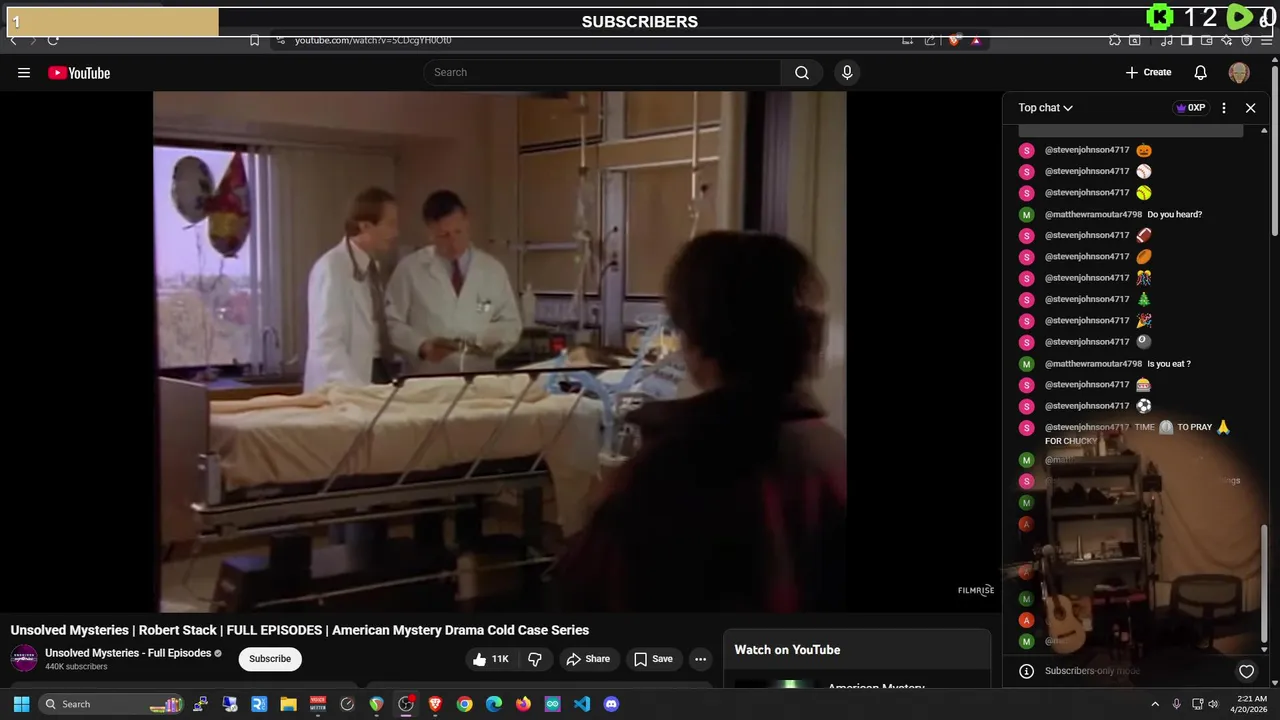Bookmark page with address bar bookmark icon
This screenshot has width=1280, height=720.
[x=254, y=40]
